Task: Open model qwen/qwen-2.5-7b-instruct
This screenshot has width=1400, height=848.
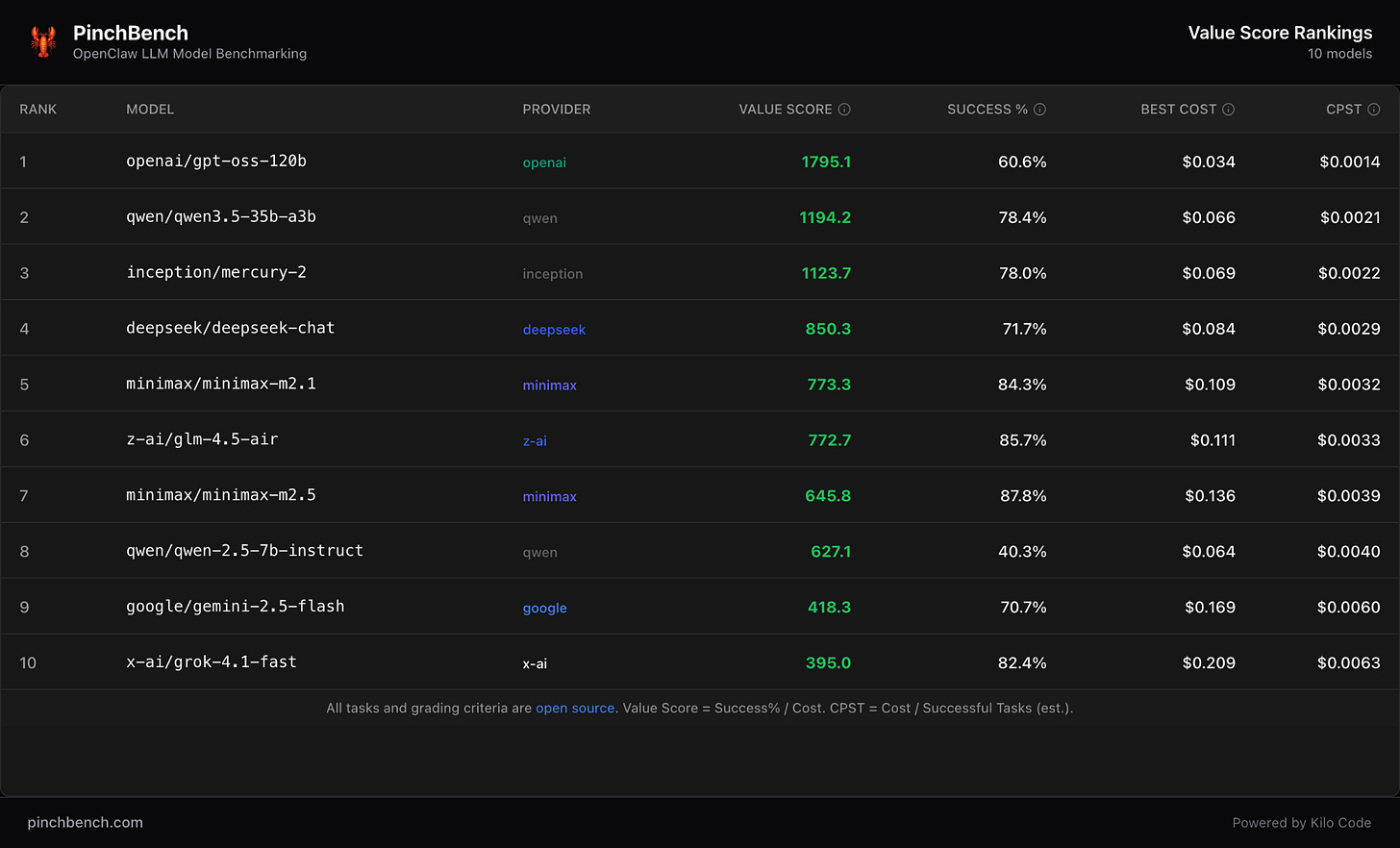Action: point(245,552)
